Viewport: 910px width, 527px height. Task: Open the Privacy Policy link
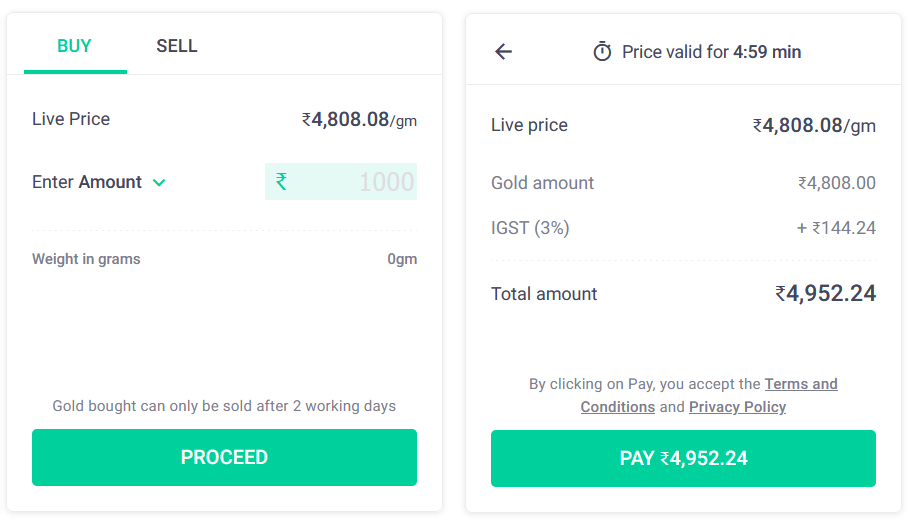click(737, 407)
